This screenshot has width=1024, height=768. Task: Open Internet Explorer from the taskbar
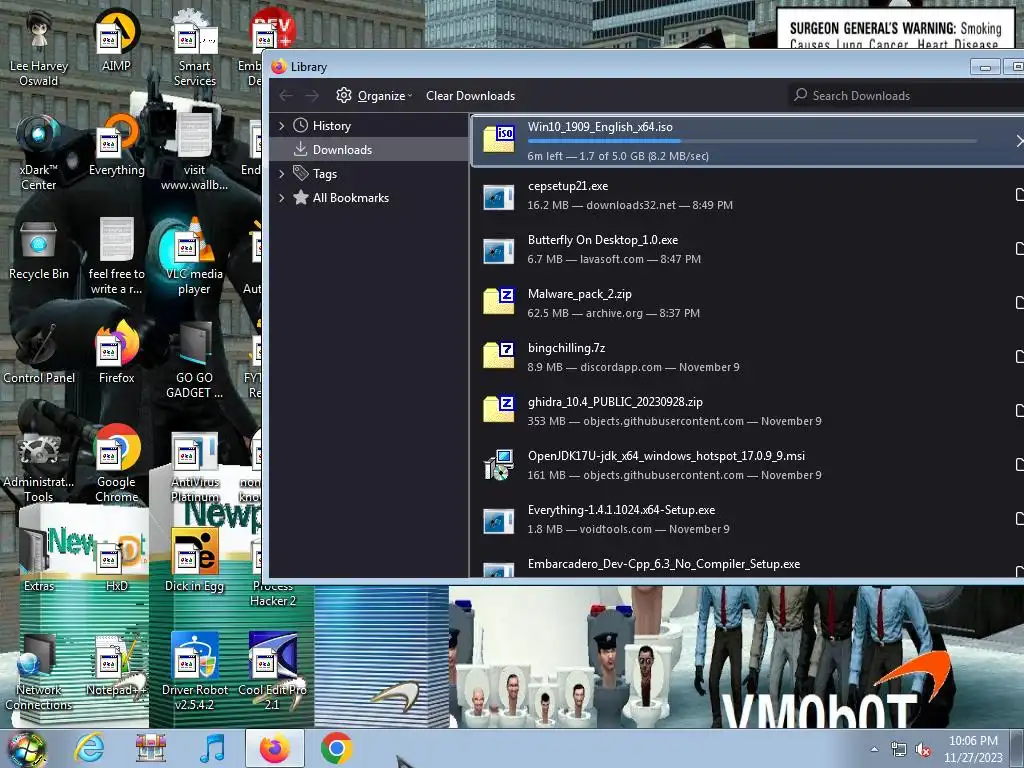click(89, 748)
